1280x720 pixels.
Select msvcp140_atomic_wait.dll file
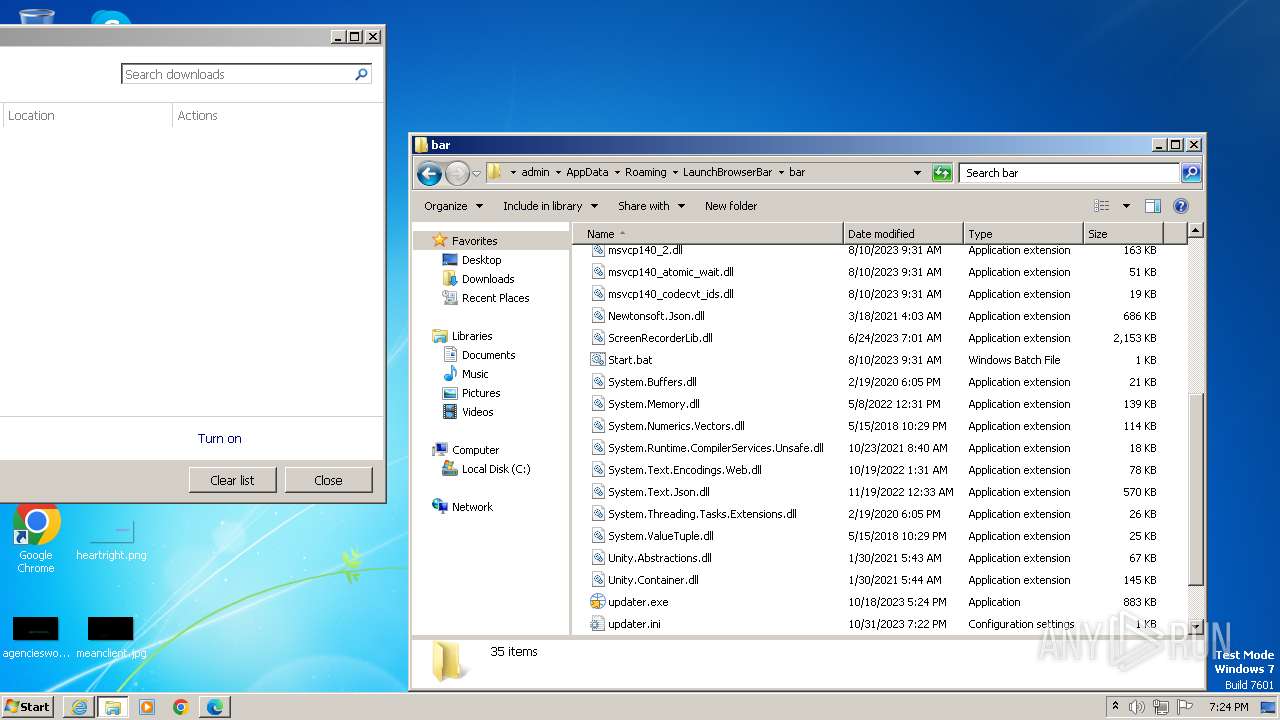tap(670, 272)
